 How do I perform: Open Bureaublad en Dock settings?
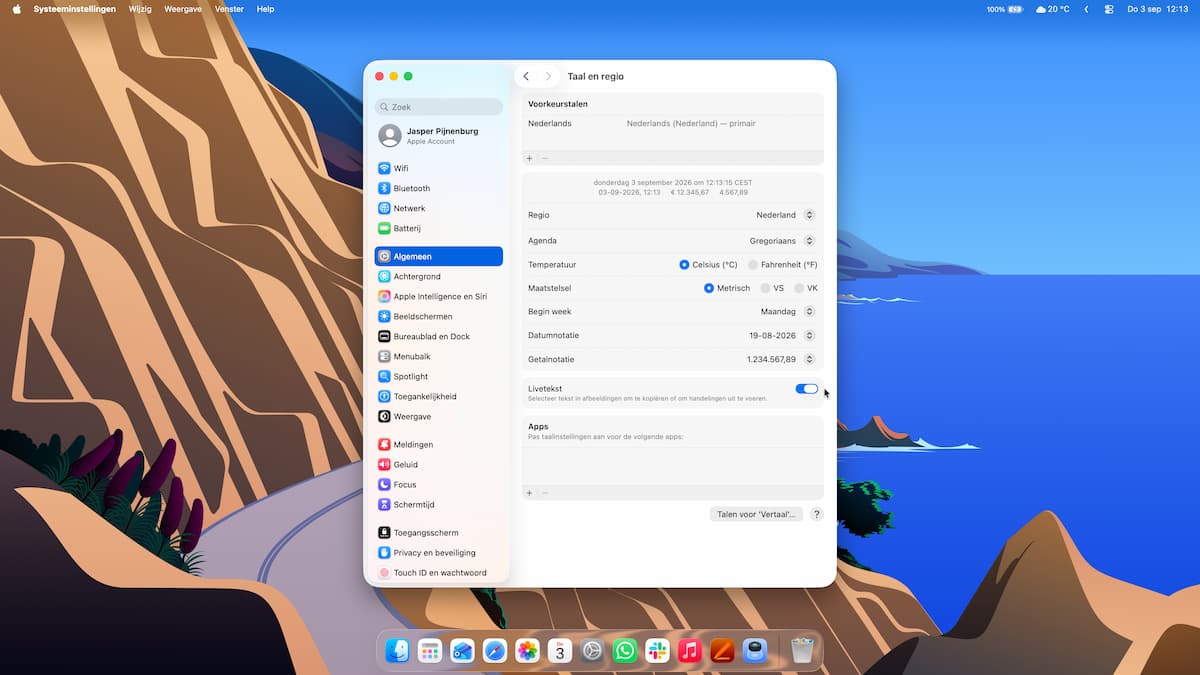(x=438, y=336)
